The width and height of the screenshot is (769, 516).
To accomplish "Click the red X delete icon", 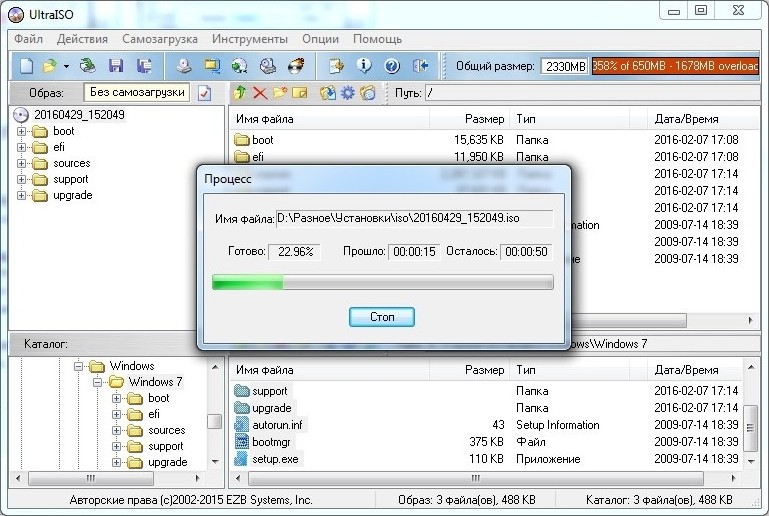I will click(x=260, y=93).
